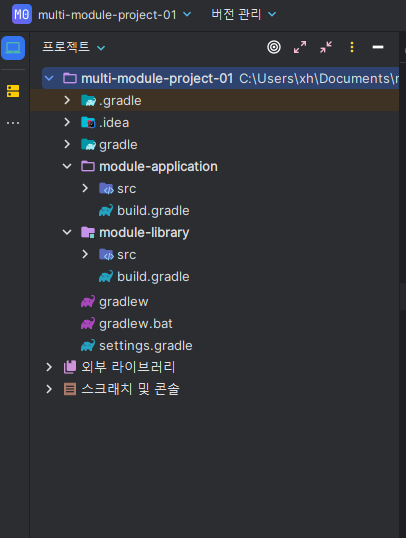Select the gradlew.bat file
This screenshot has height=538, width=406.
(x=136, y=324)
